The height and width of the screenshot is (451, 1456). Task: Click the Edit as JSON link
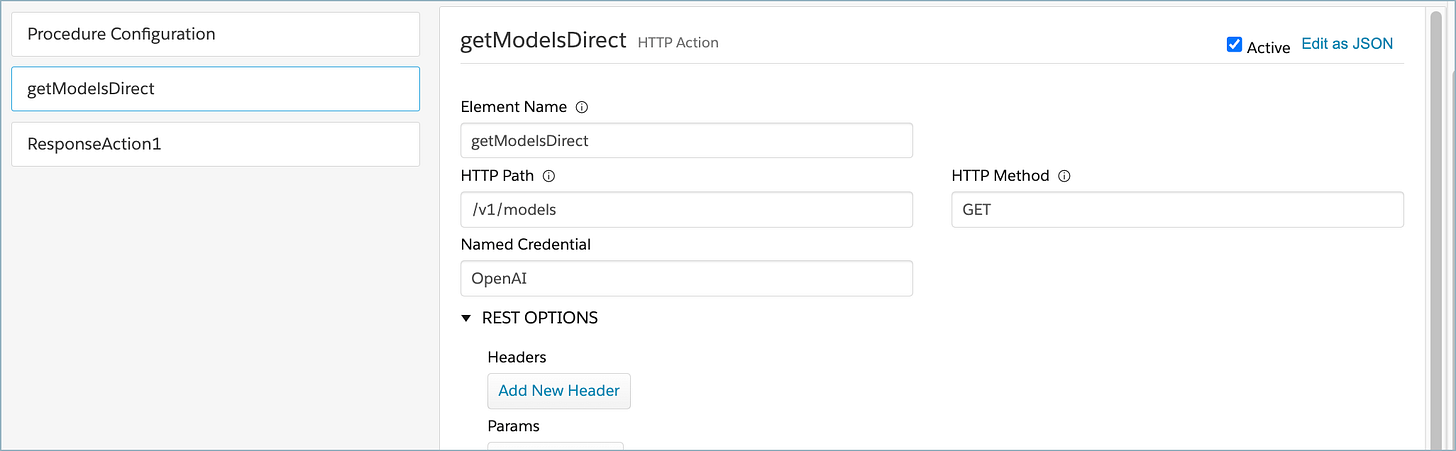[1346, 44]
